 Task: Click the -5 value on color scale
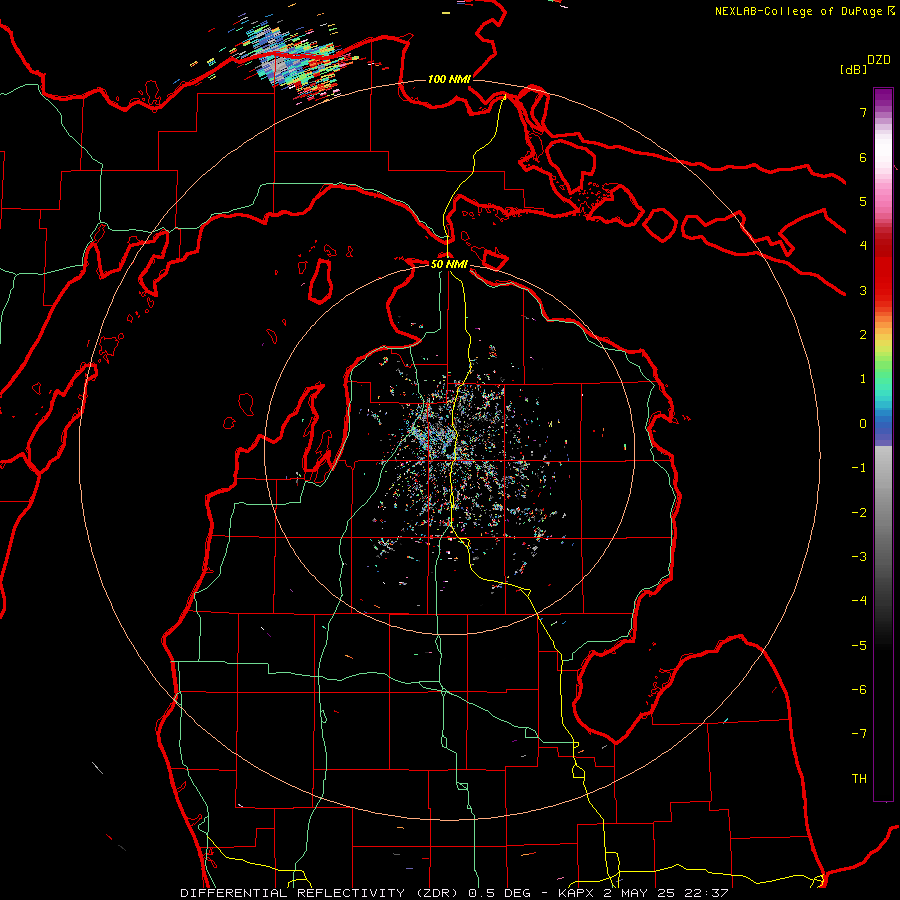point(859,645)
